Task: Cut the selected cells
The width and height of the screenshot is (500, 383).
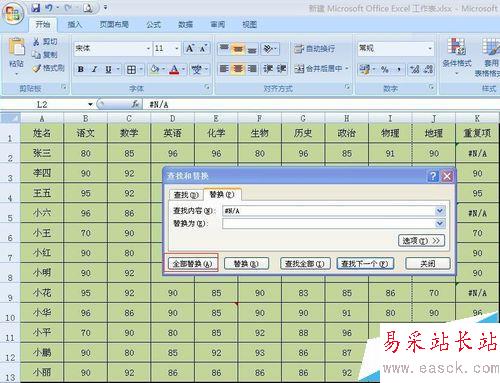Action: (x=45, y=42)
